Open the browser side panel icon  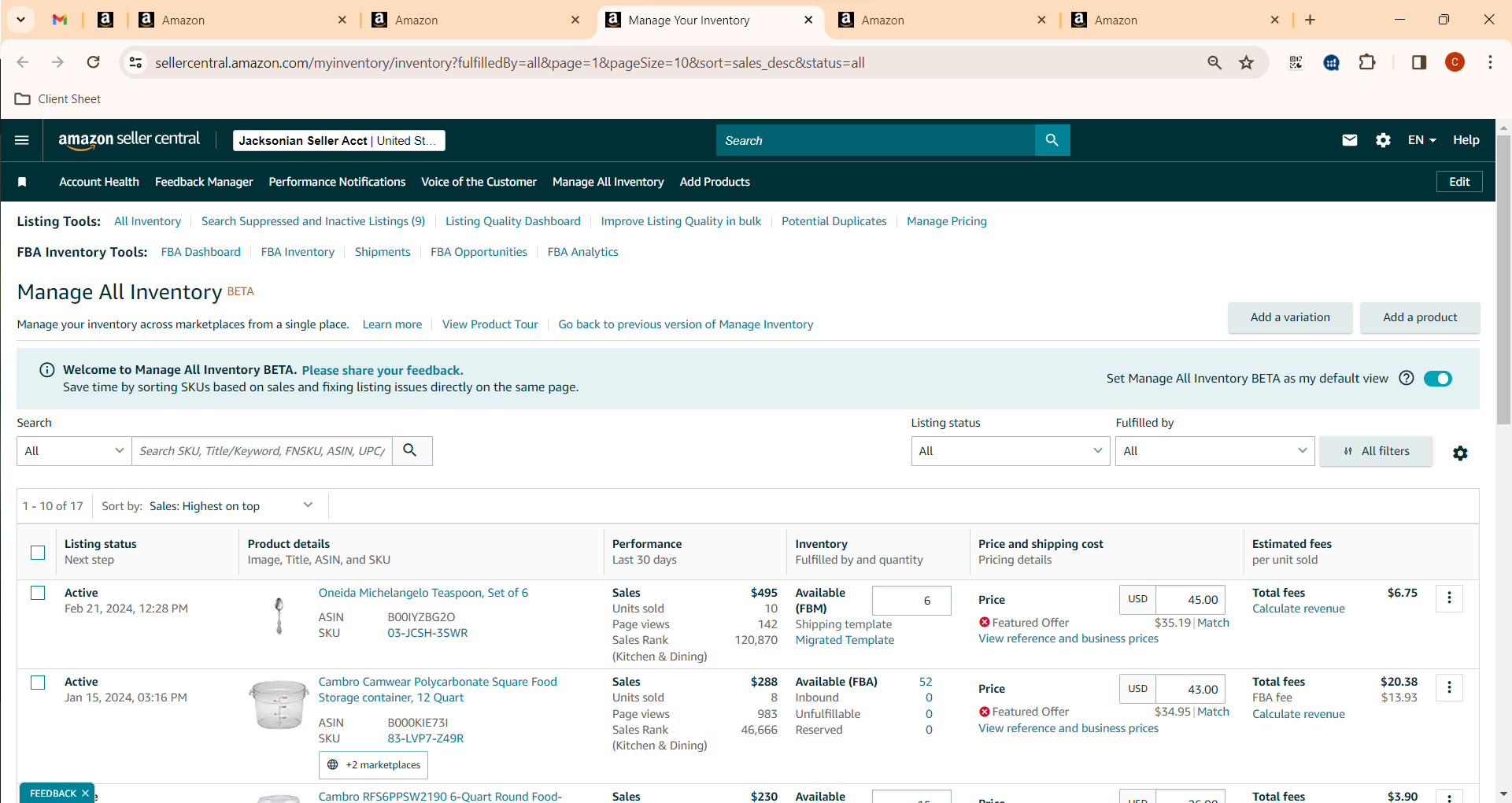tap(1418, 62)
